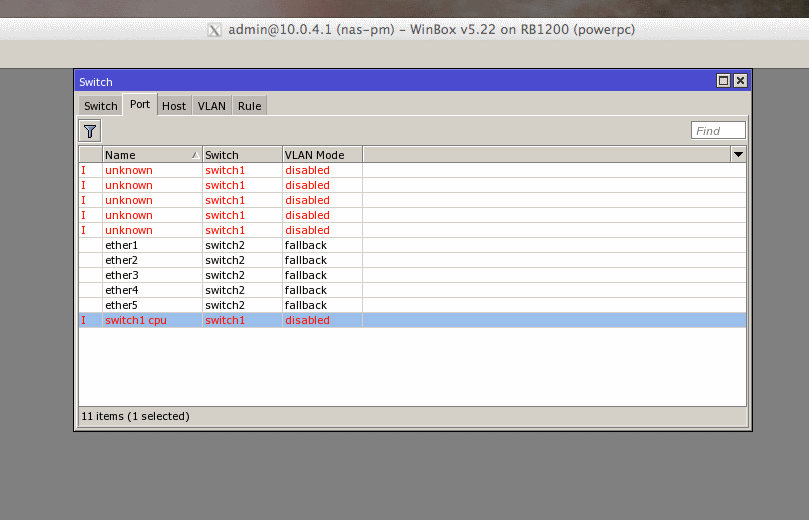Open the columns dropdown arrow

tap(738, 154)
